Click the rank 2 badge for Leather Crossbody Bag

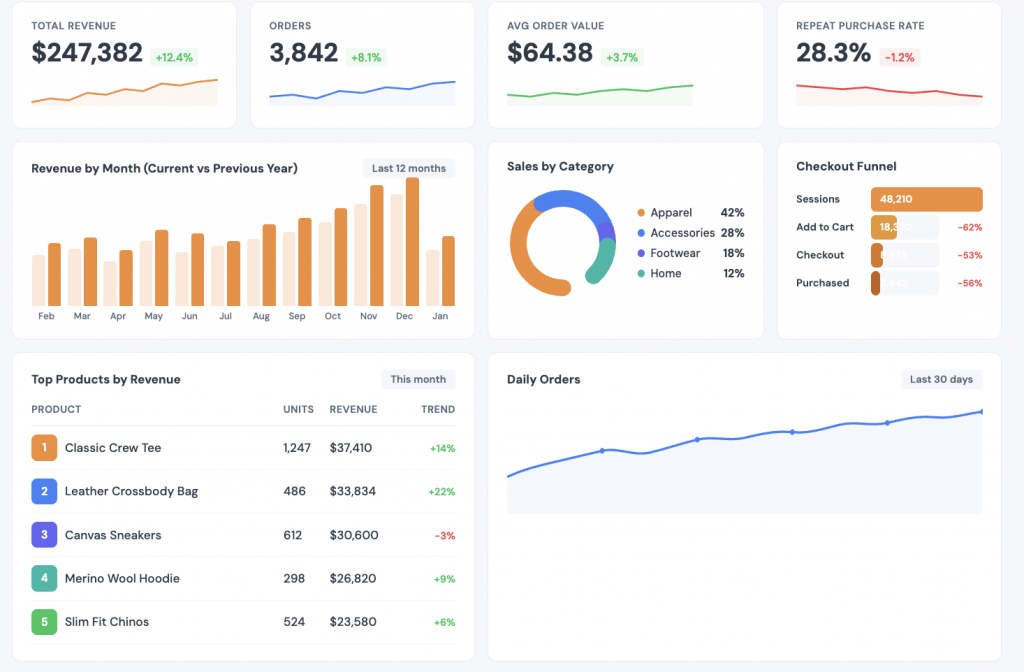click(x=44, y=491)
